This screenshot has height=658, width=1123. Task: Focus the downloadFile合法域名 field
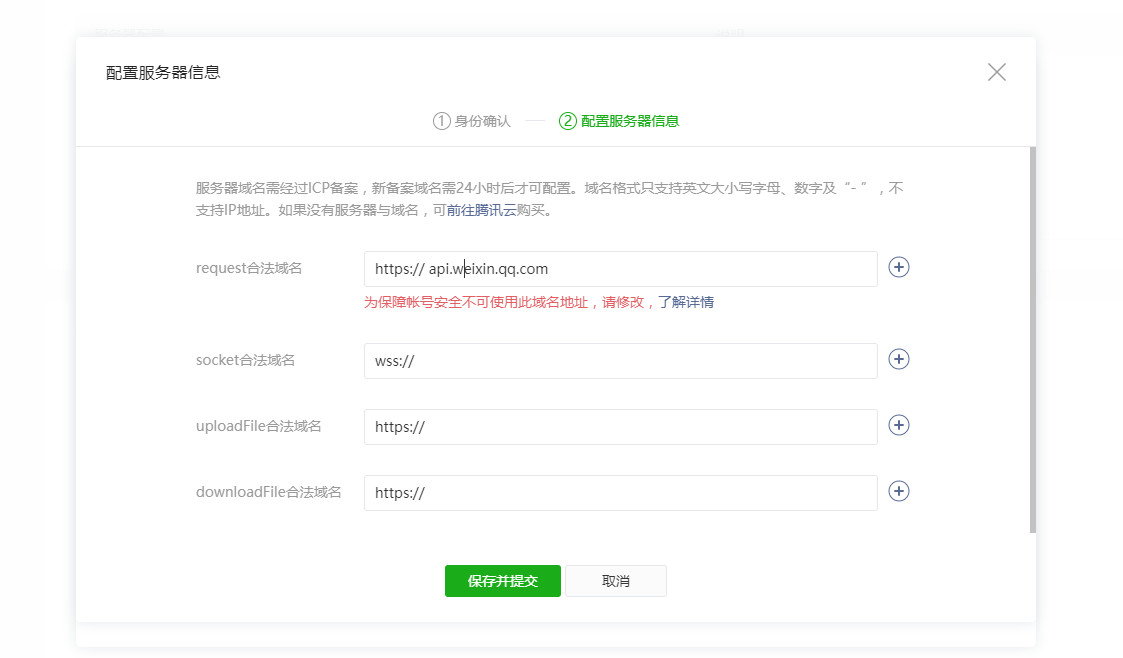620,493
